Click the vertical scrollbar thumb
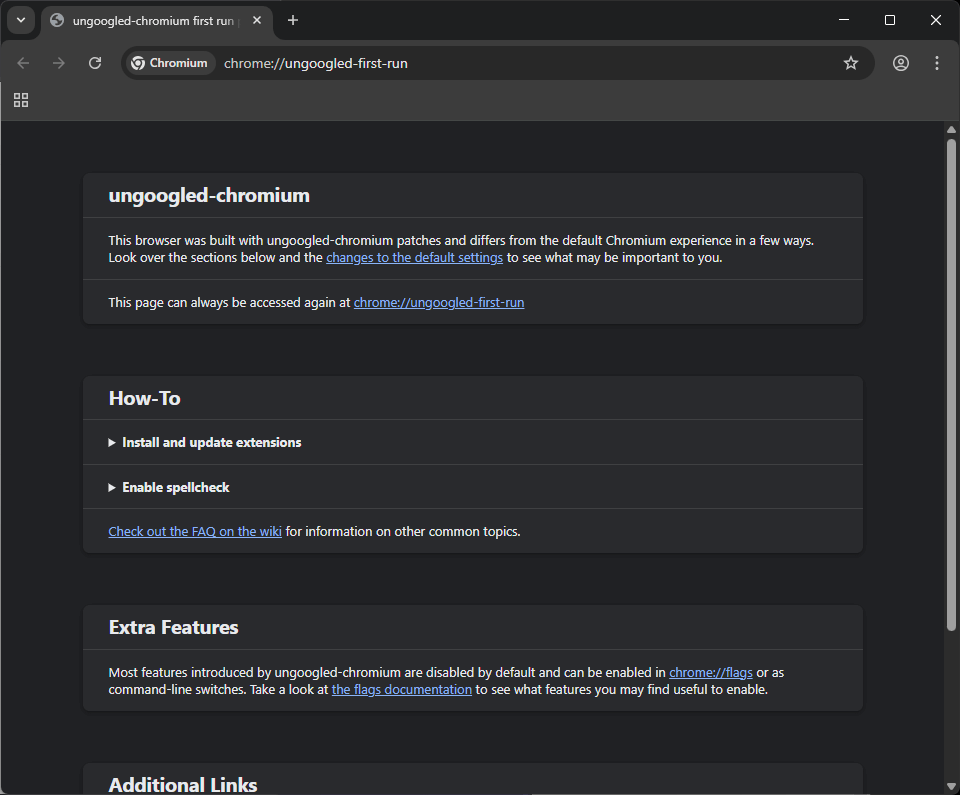Image resolution: width=960 pixels, height=795 pixels. coord(951,385)
